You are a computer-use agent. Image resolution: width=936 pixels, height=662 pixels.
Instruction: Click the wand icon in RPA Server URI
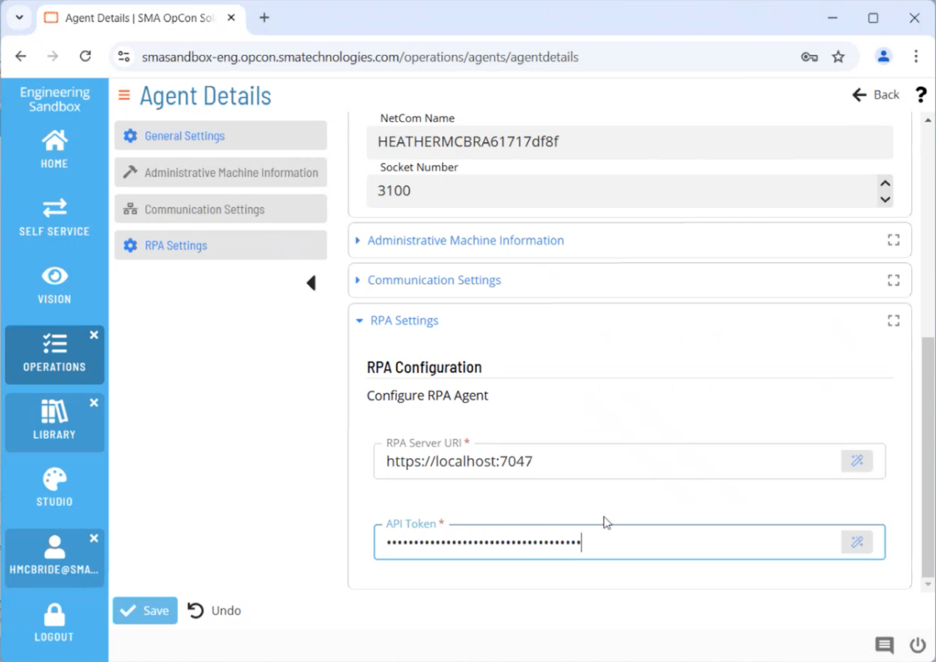pyautogui.click(x=857, y=461)
